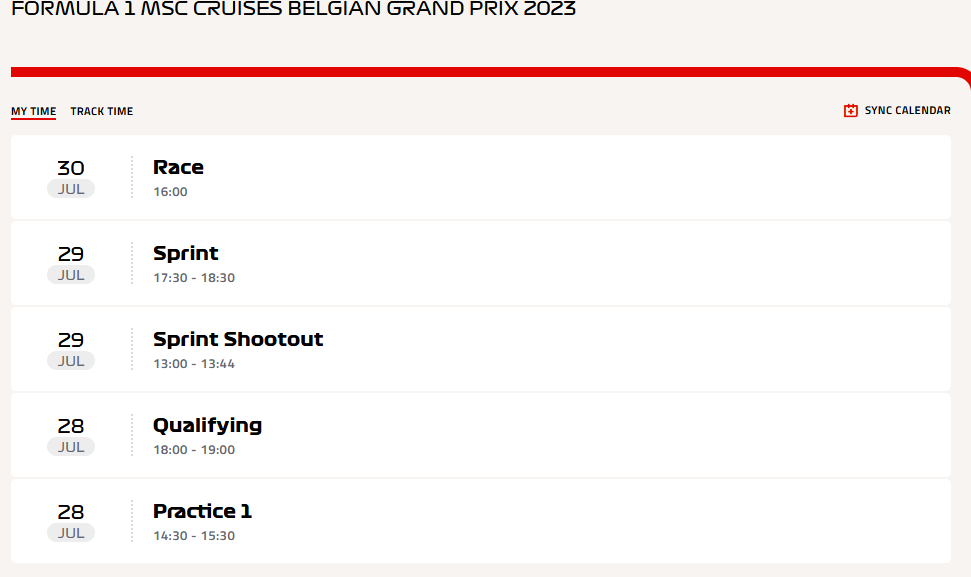Click the red Sync Calendar icon
This screenshot has height=577, width=971.
[x=850, y=111]
